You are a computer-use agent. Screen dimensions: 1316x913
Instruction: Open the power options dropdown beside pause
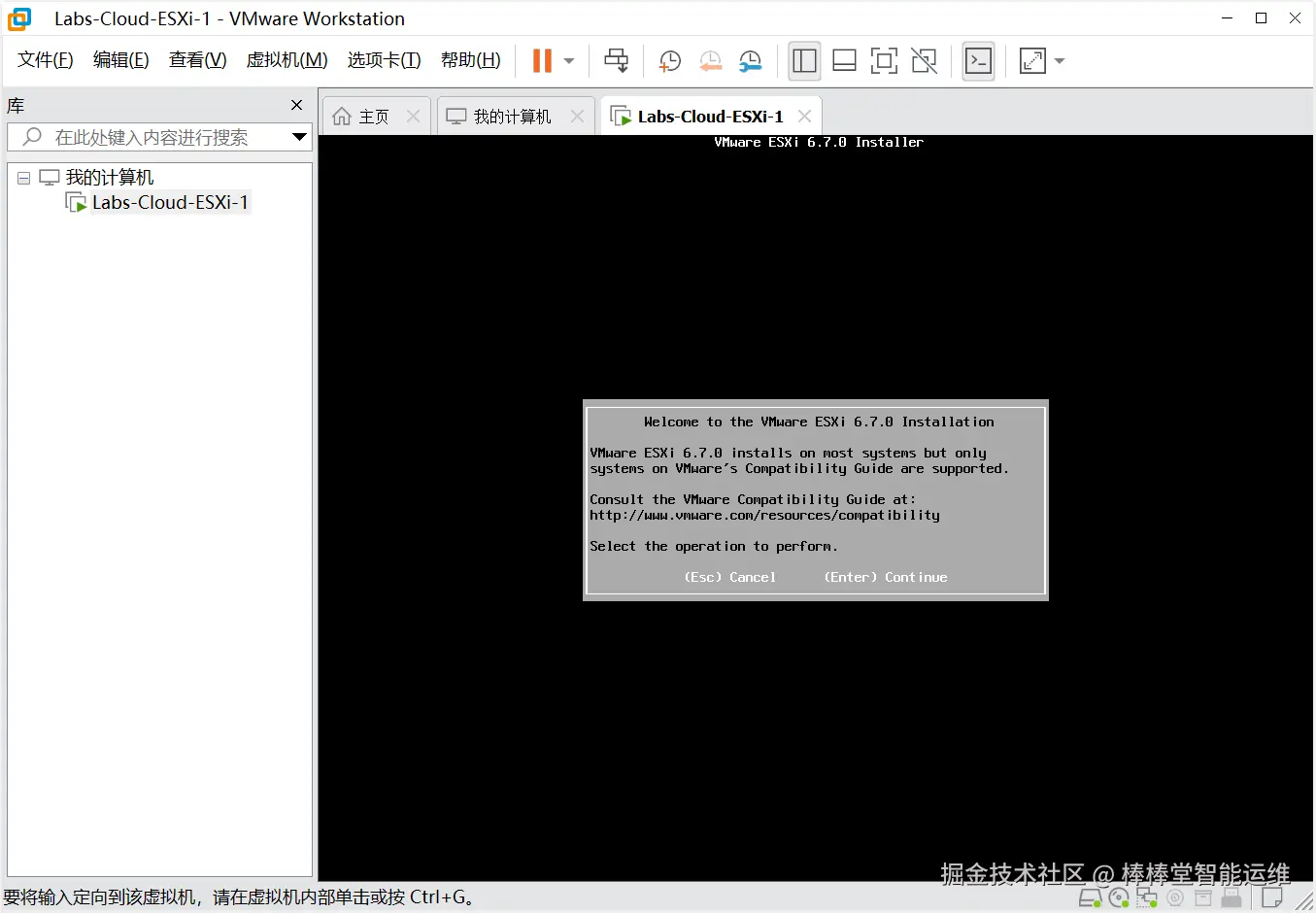pyautogui.click(x=569, y=61)
